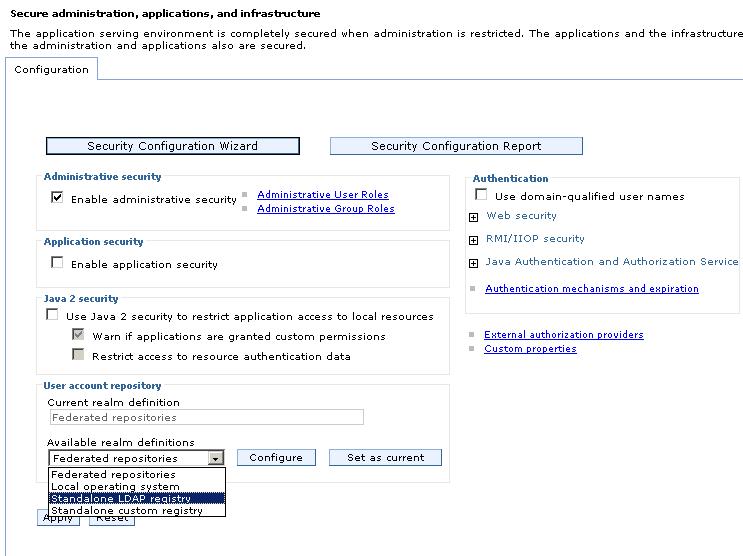The height and width of the screenshot is (556, 743).
Task: Check Enable application security
Action: point(57,262)
